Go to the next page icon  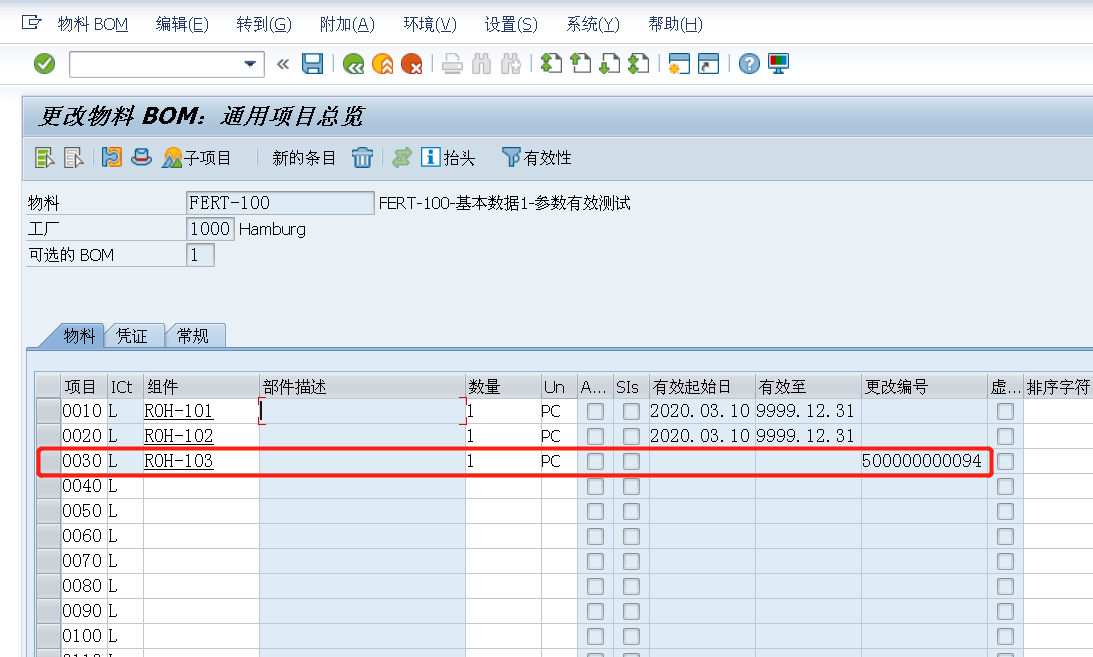click(x=610, y=64)
